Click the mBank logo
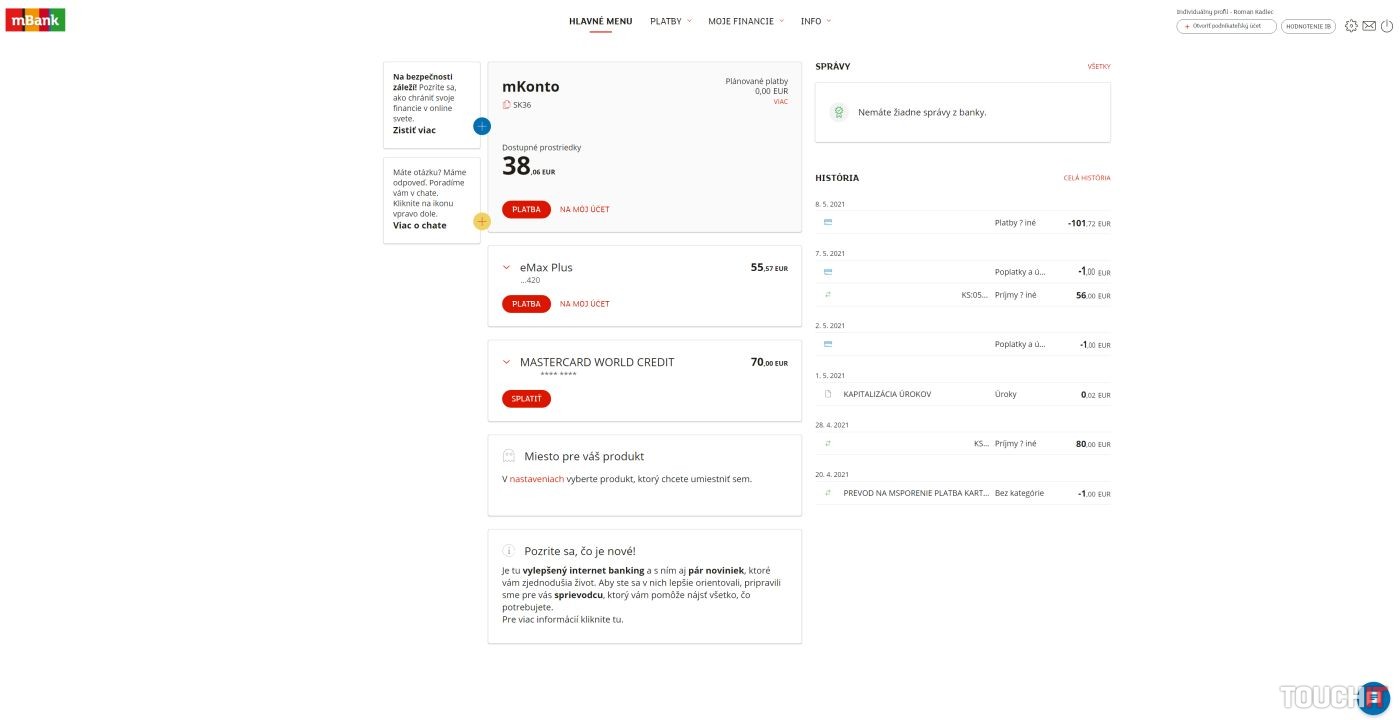Image resolution: width=1400 pixels, height=720 pixels. (35, 20)
